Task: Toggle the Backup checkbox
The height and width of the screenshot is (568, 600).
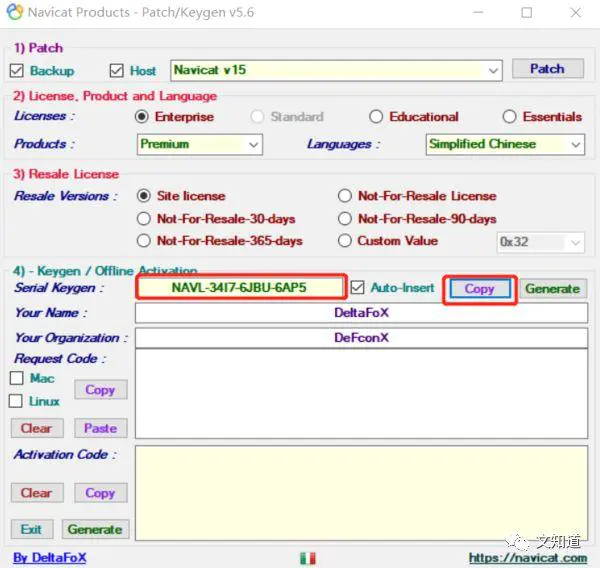Action: 16,71
